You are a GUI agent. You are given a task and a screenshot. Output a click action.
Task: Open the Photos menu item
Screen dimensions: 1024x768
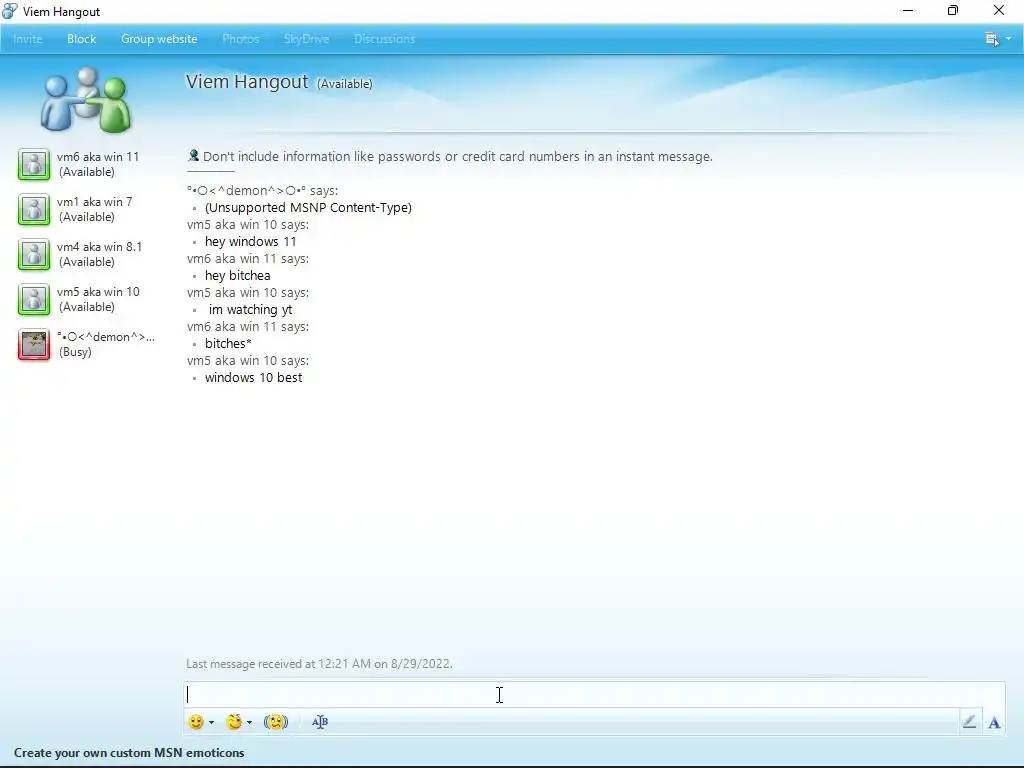click(240, 39)
